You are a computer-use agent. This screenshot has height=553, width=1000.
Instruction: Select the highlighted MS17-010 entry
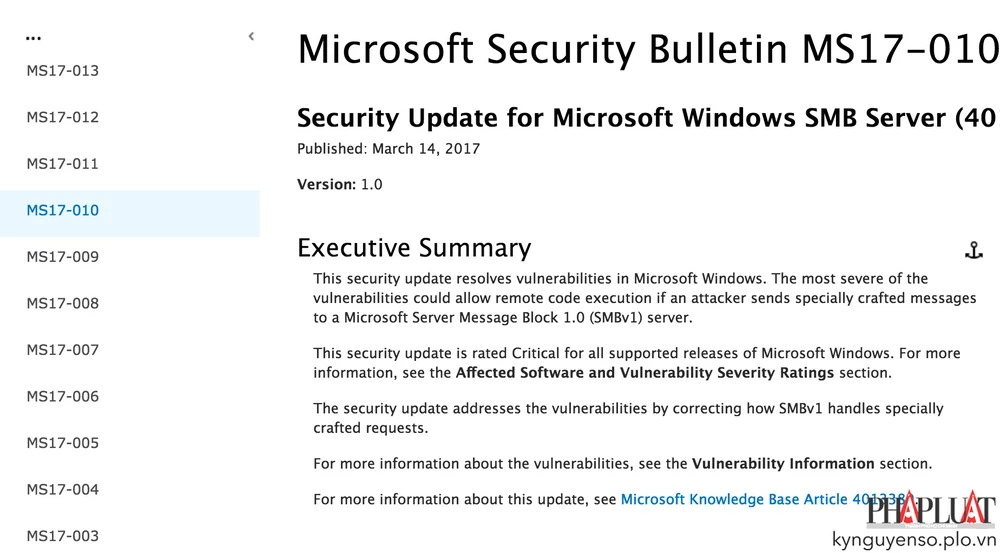(x=63, y=210)
